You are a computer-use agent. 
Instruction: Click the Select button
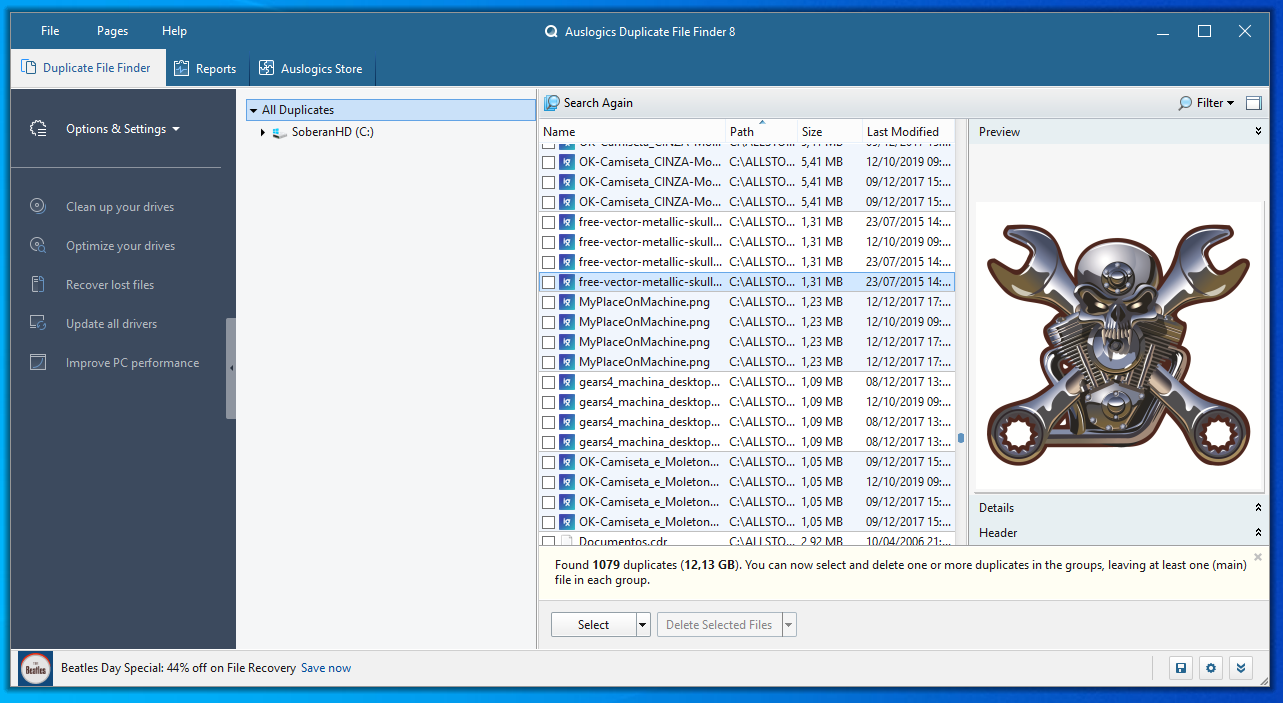pyautogui.click(x=593, y=625)
